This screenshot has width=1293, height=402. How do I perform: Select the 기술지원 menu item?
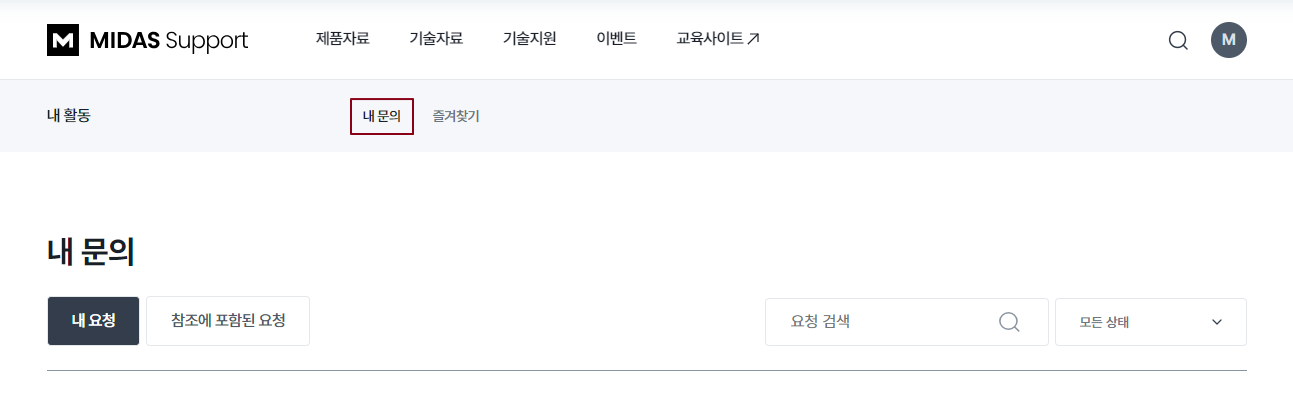coord(529,39)
